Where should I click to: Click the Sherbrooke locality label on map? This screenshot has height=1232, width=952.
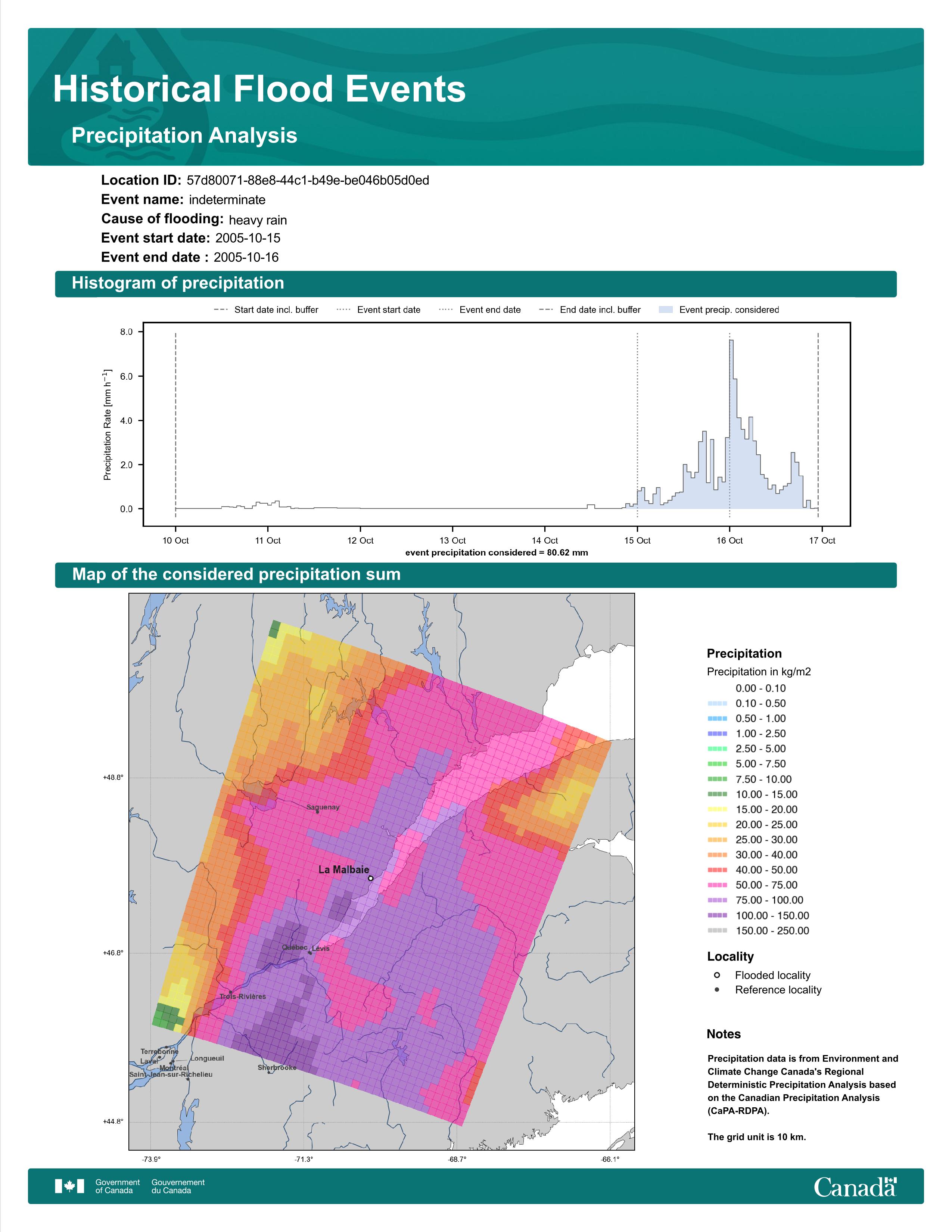point(277,1067)
